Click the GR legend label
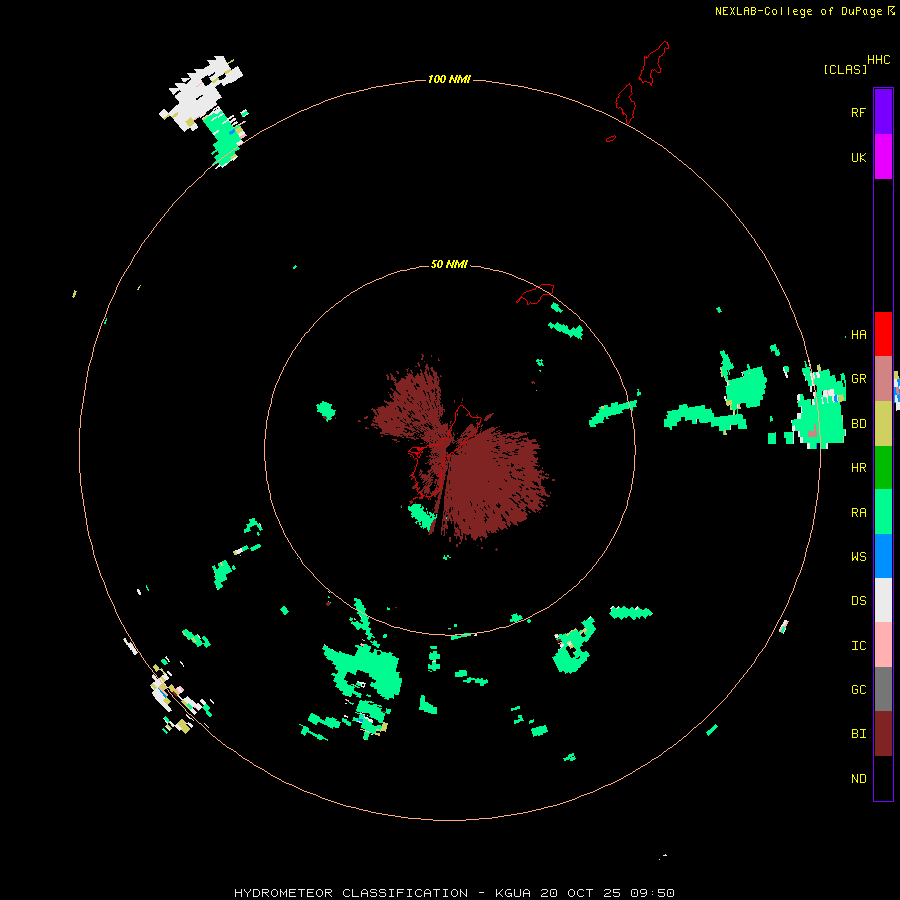 [858, 379]
